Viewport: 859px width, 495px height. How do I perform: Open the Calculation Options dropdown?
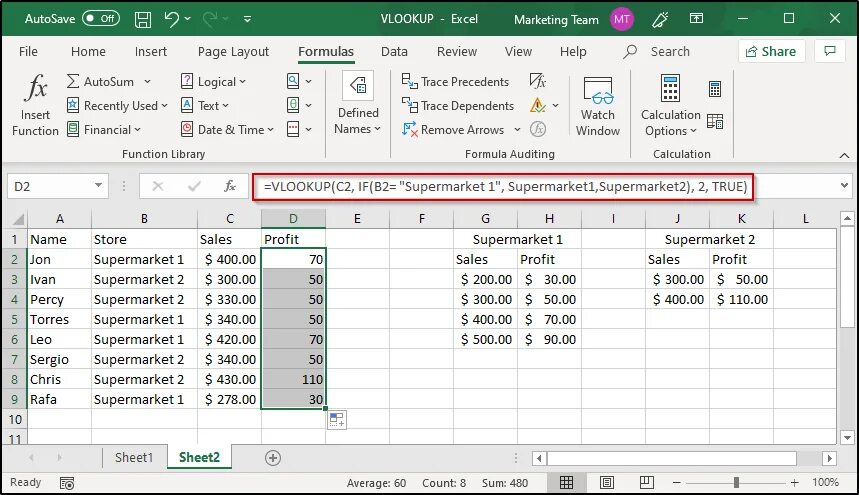(671, 106)
